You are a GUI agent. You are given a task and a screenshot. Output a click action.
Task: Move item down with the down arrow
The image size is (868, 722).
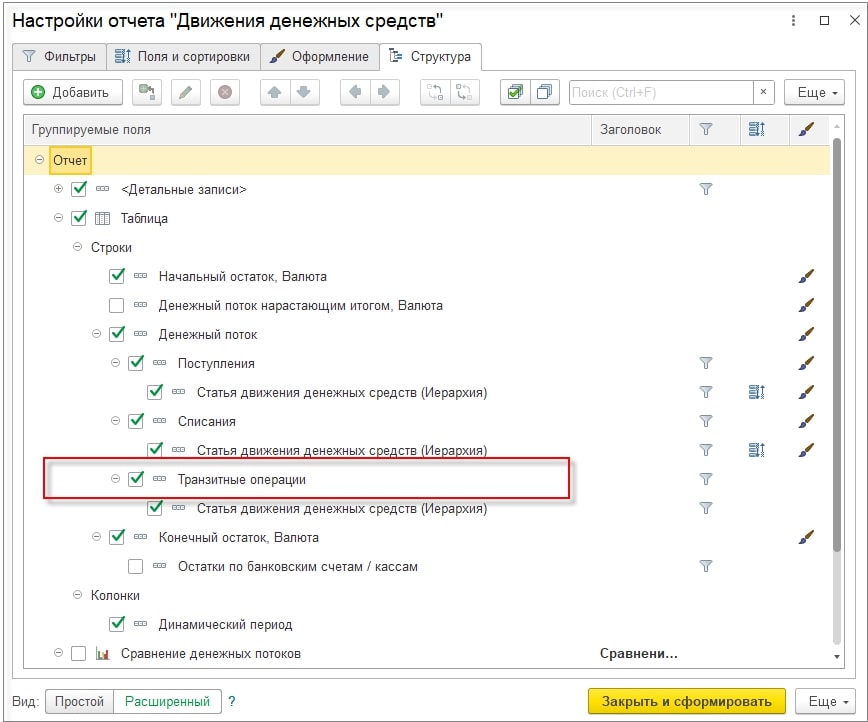pos(304,92)
